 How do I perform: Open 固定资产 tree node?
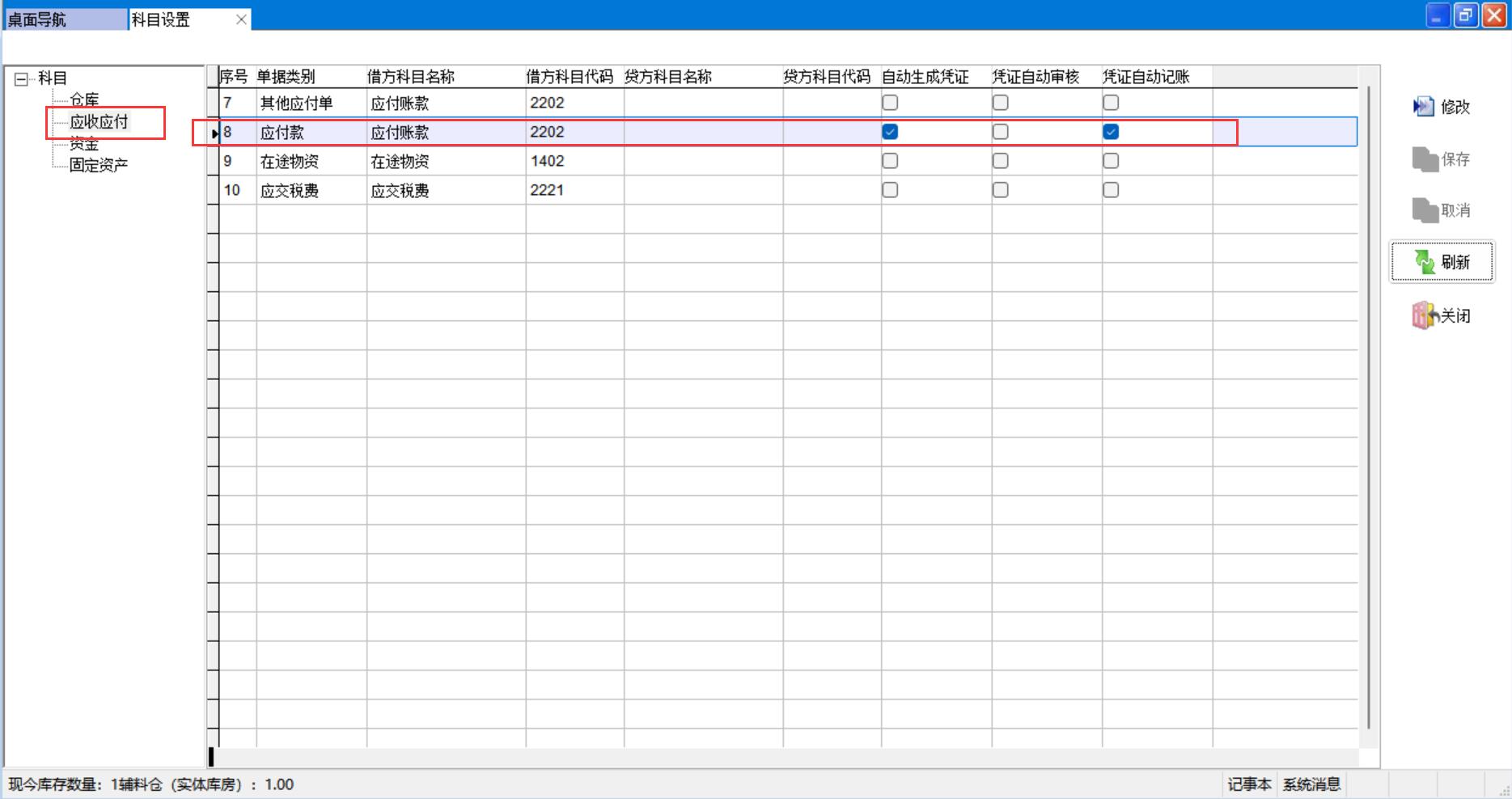pyautogui.click(x=98, y=165)
